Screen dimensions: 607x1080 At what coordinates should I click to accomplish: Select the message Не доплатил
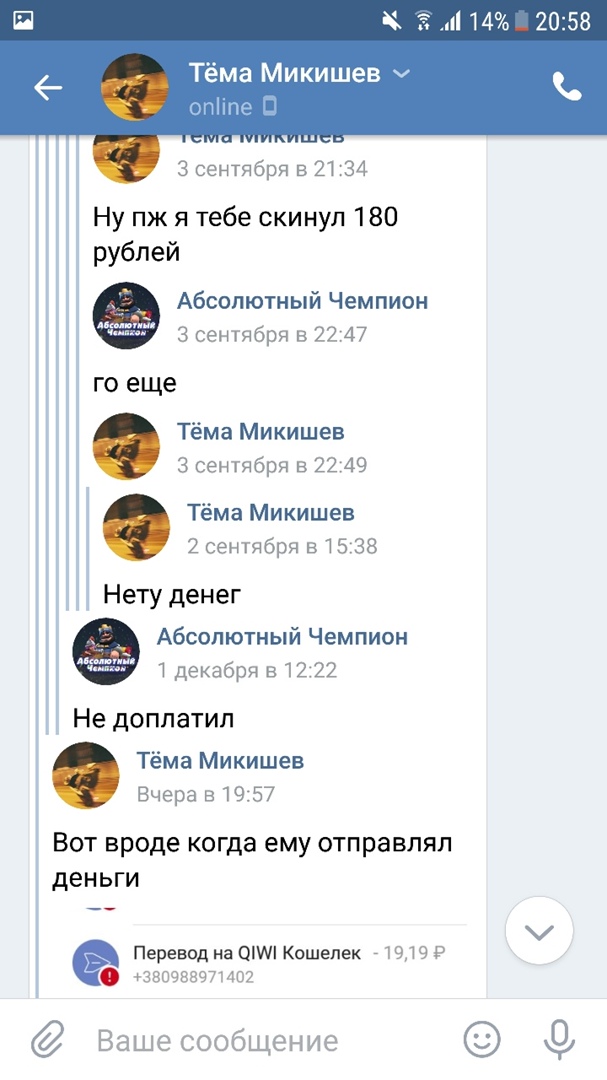(153, 718)
